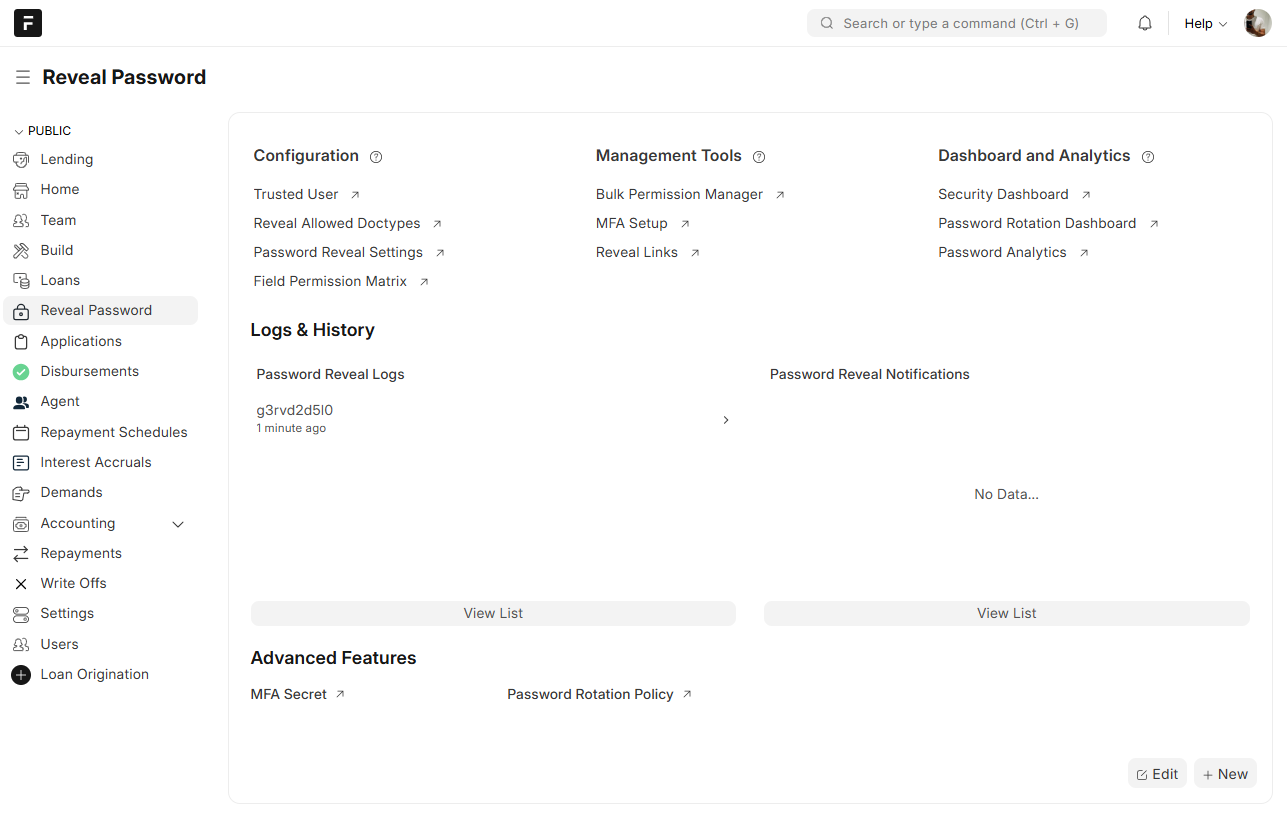The width and height of the screenshot is (1287, 823).
Task: Expand the Accounting sidebar section
Action: 178,524
